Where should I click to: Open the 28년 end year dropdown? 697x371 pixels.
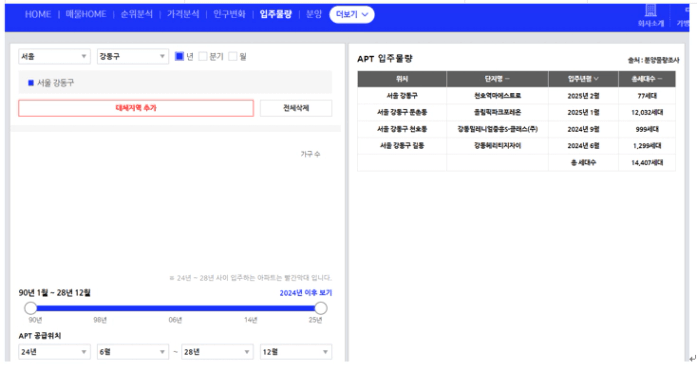point(217,352)
